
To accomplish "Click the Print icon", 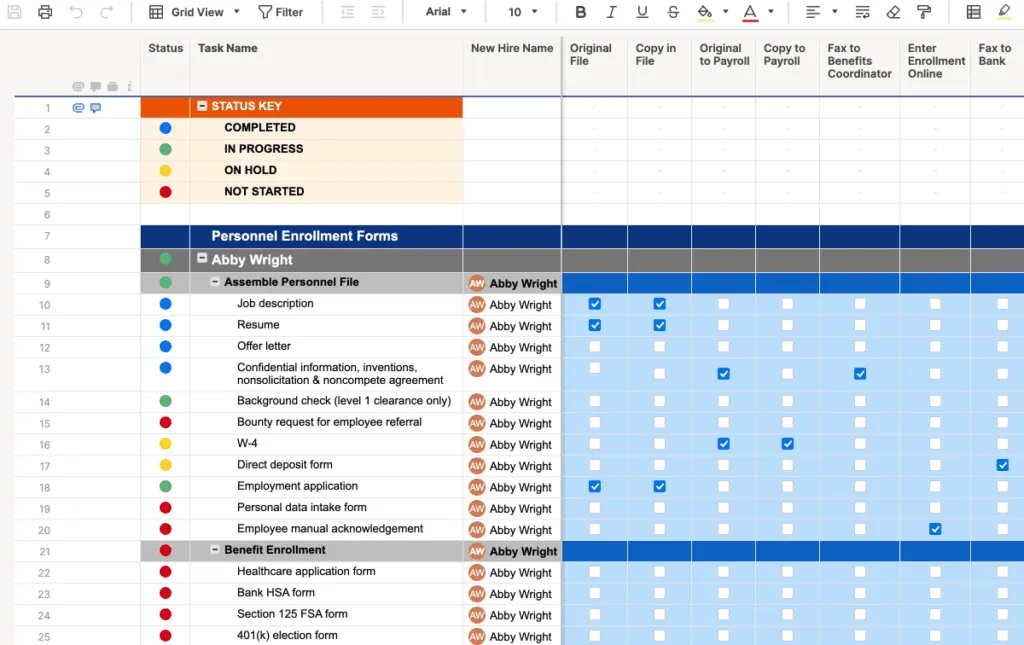I will coord(45,12).
